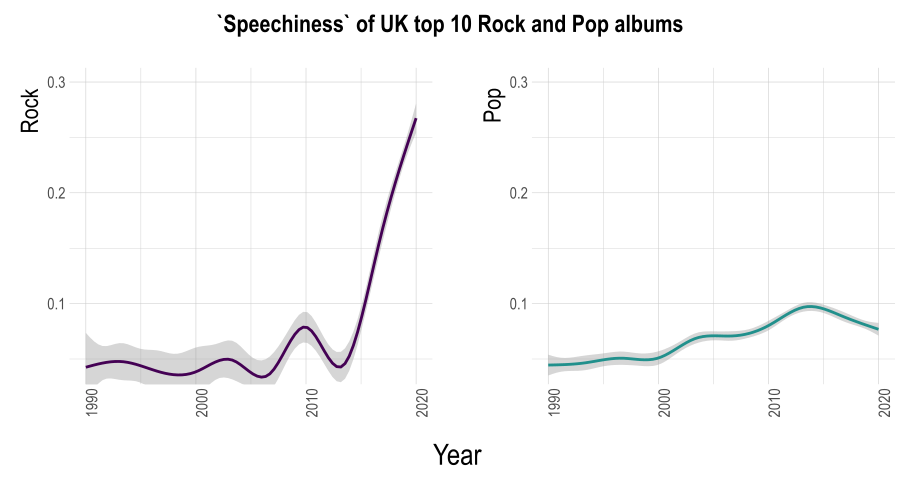Click the 1990 label under the Rock chart
This screenshot has height=480, width=915.
coord(92,405)
